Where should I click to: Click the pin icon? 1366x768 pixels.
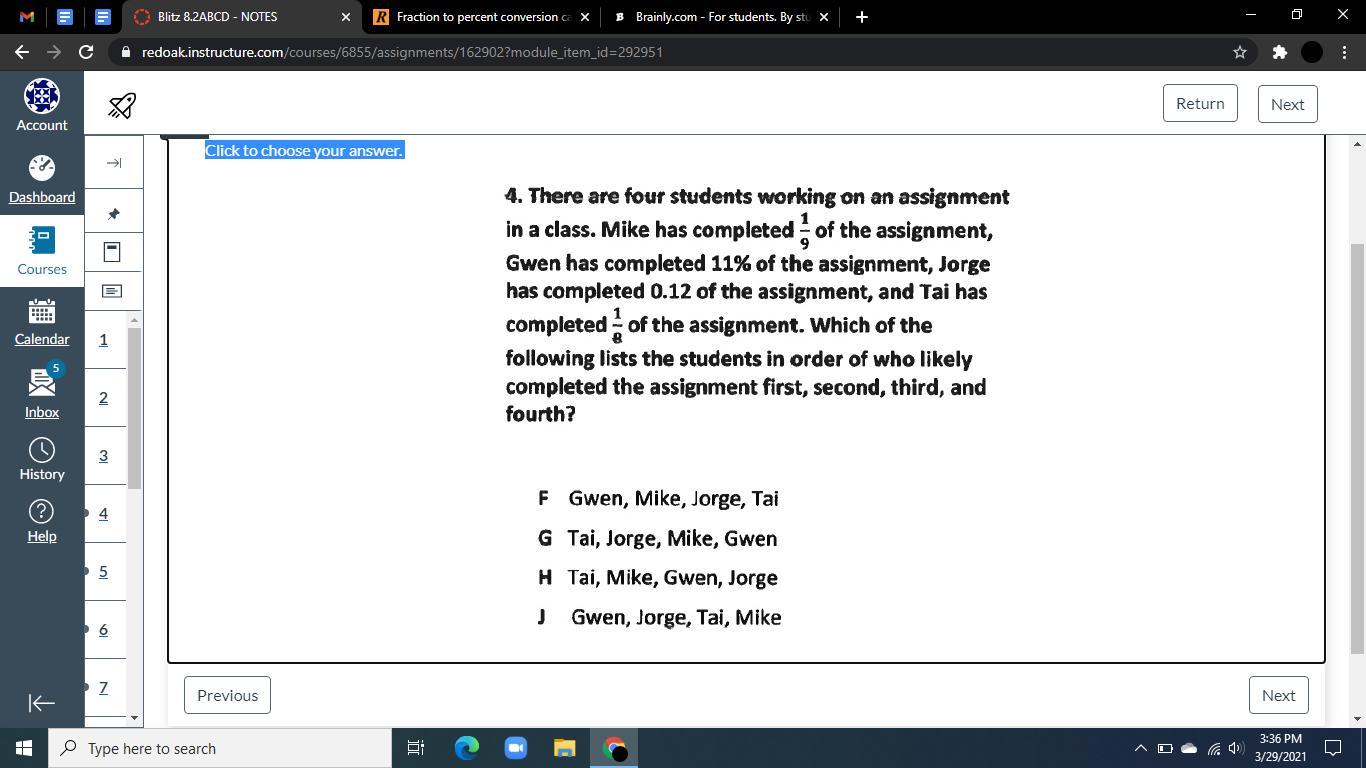click(x=114, y=214)
